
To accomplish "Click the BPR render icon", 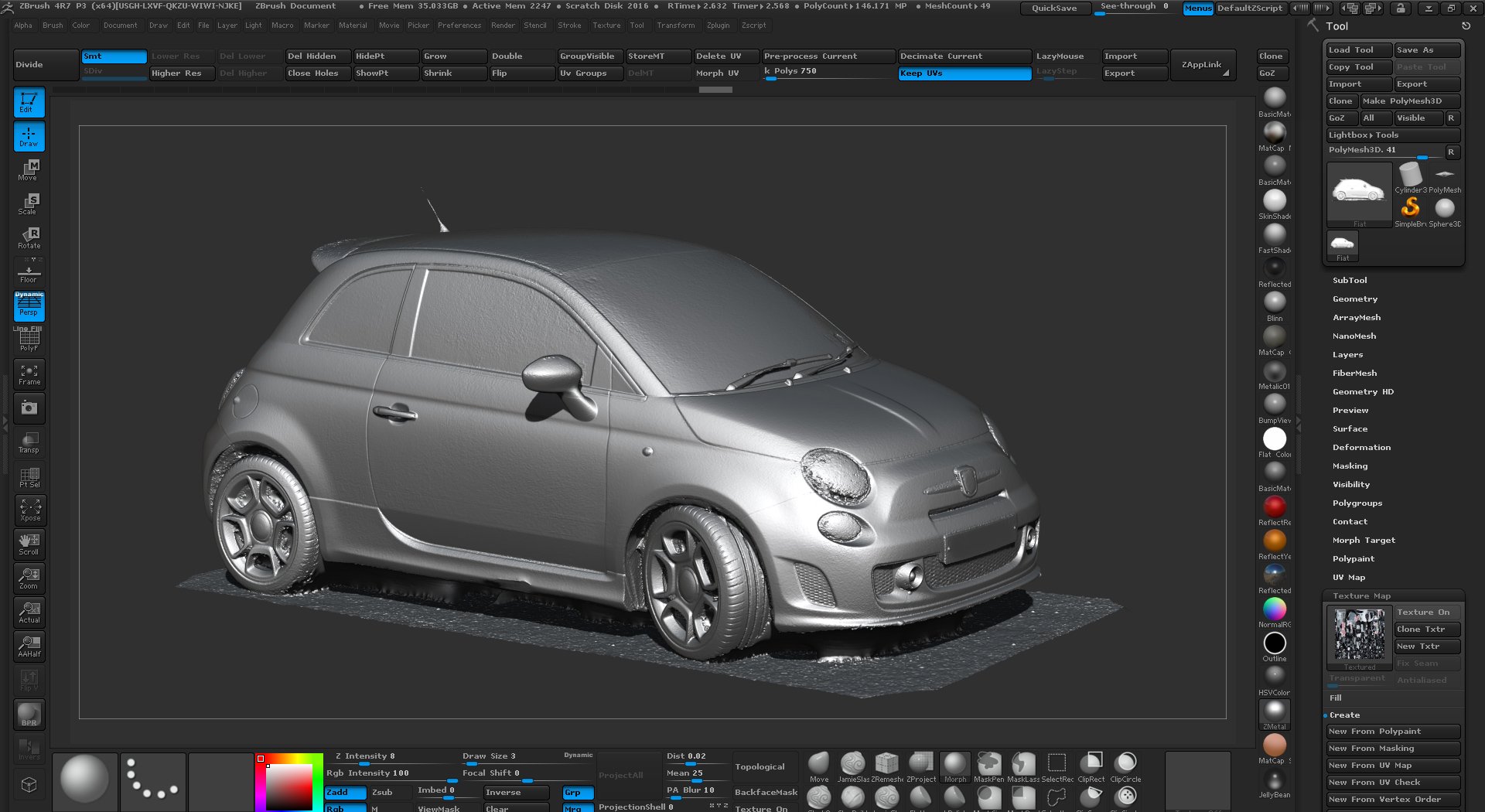I will [29, 715].
